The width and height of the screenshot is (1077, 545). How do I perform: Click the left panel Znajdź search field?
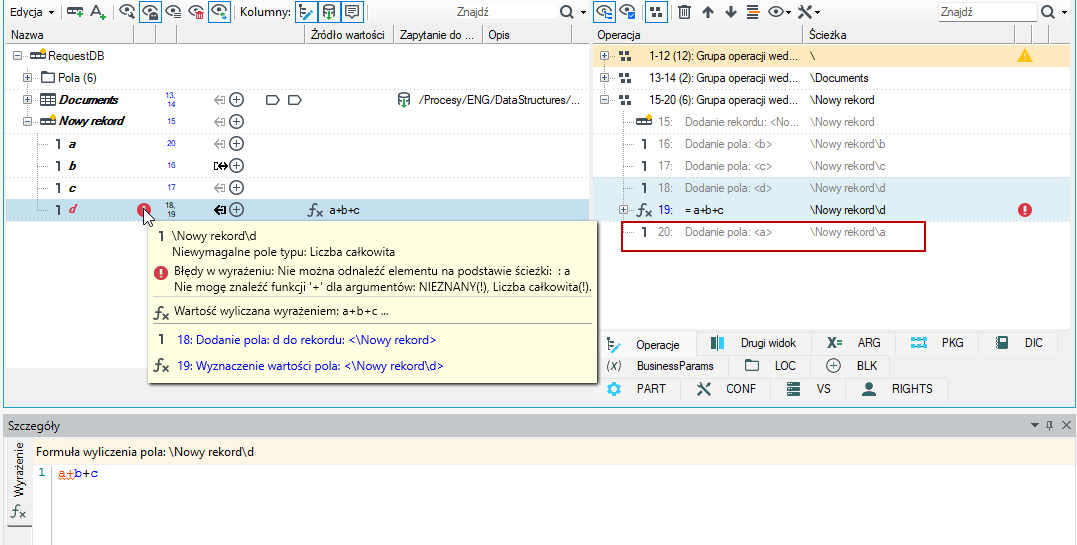503,12
